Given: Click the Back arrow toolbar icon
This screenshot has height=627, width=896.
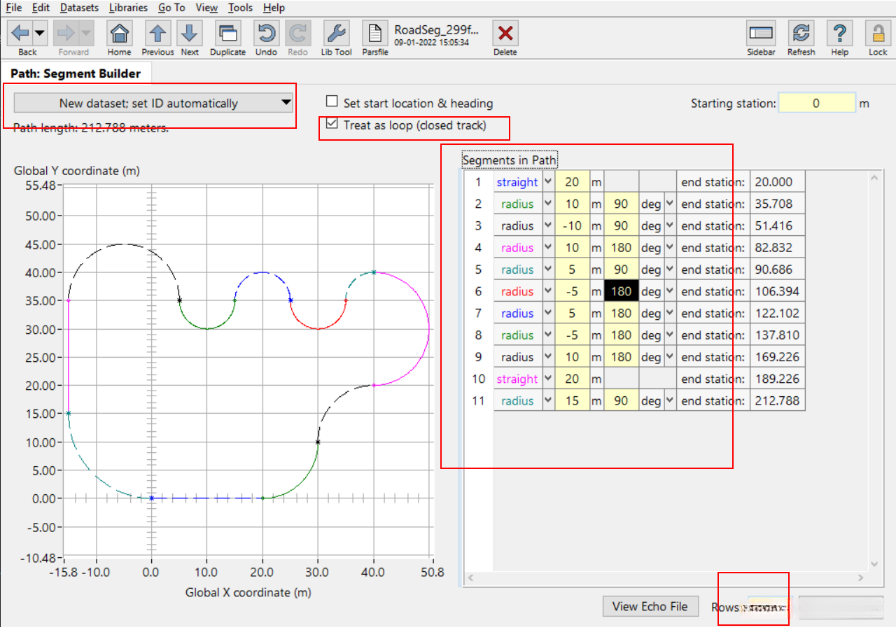Looking at the screenshot, I should point(21,33).
